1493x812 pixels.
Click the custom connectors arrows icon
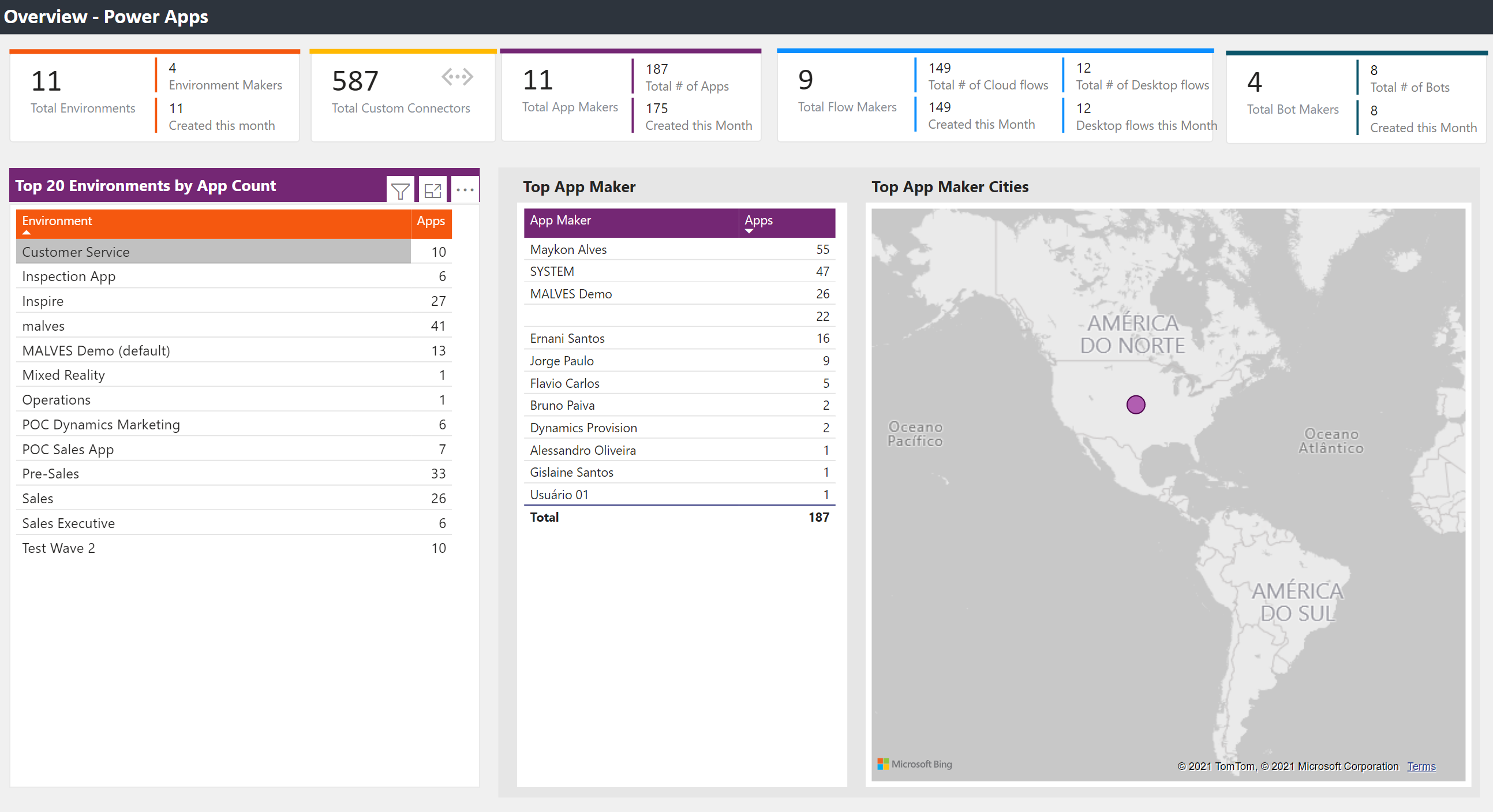(456, 77)
